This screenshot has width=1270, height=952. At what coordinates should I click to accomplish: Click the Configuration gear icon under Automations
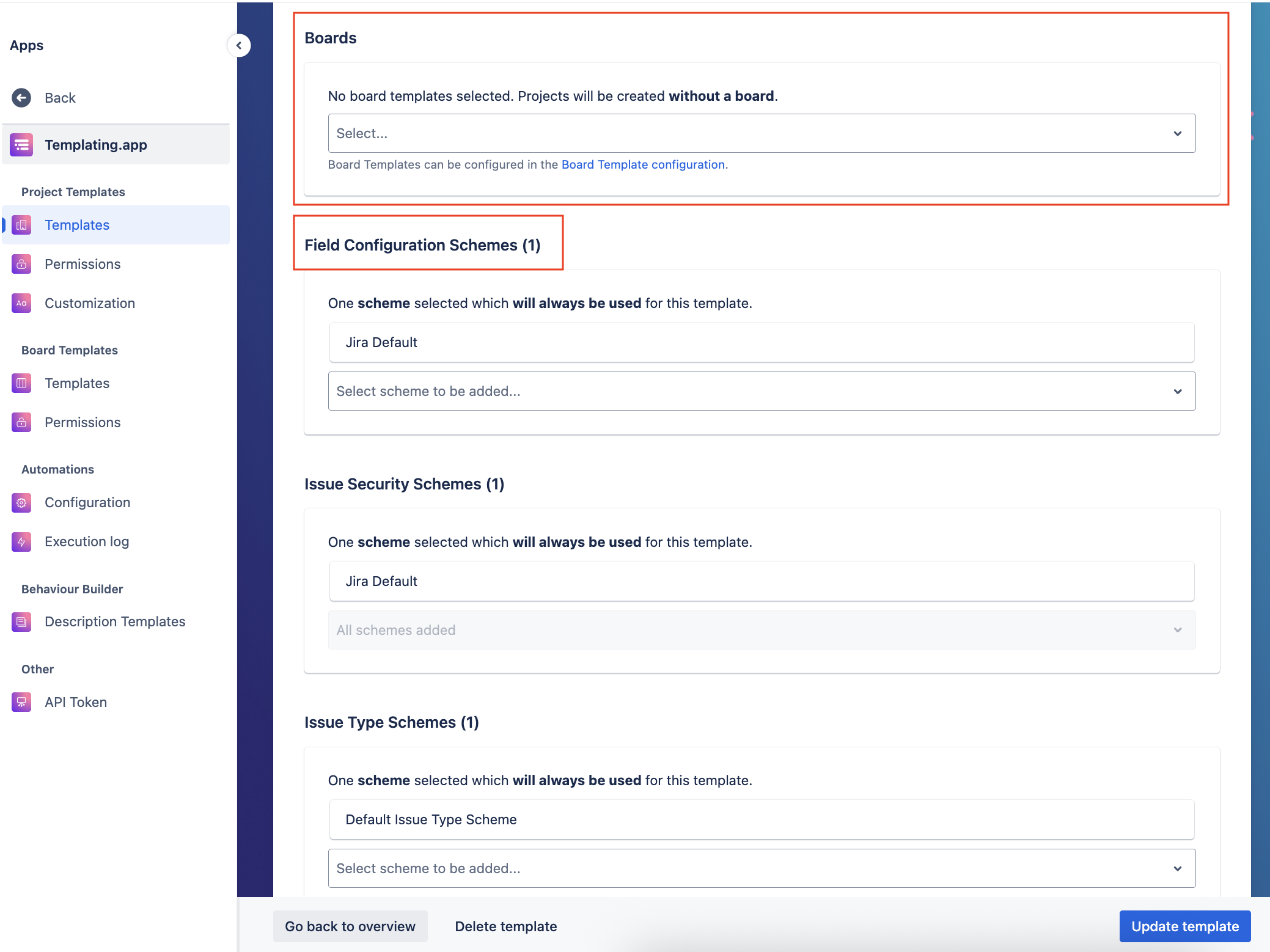[21, 502]
